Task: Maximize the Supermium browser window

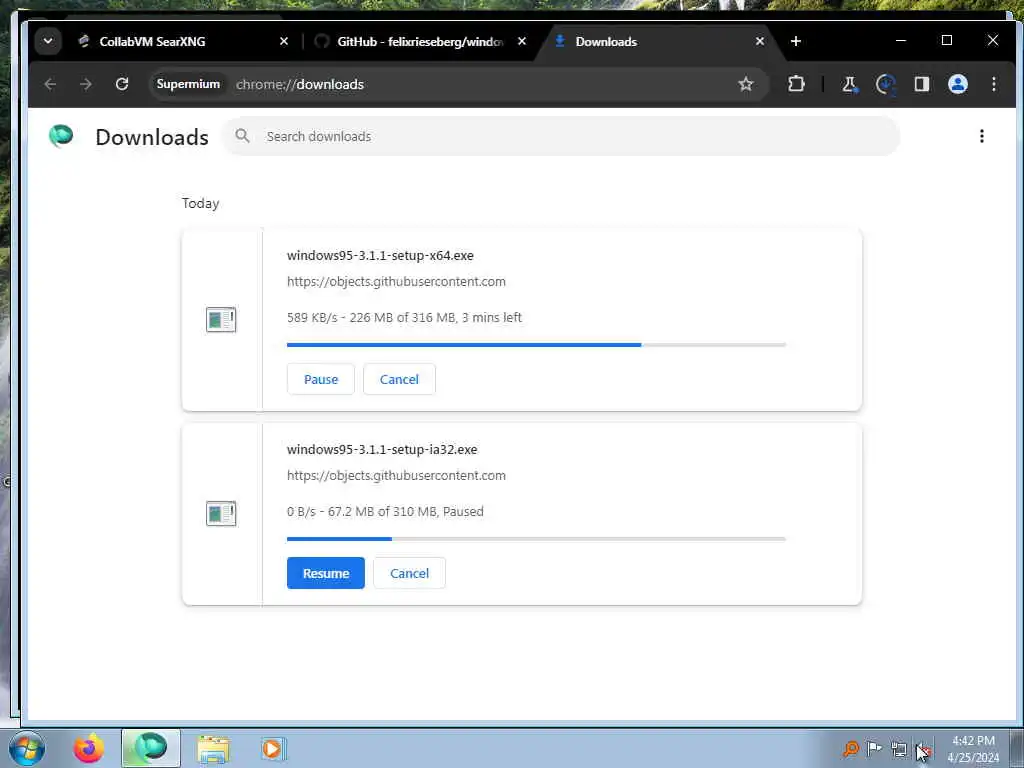Action: click(947, 40)
